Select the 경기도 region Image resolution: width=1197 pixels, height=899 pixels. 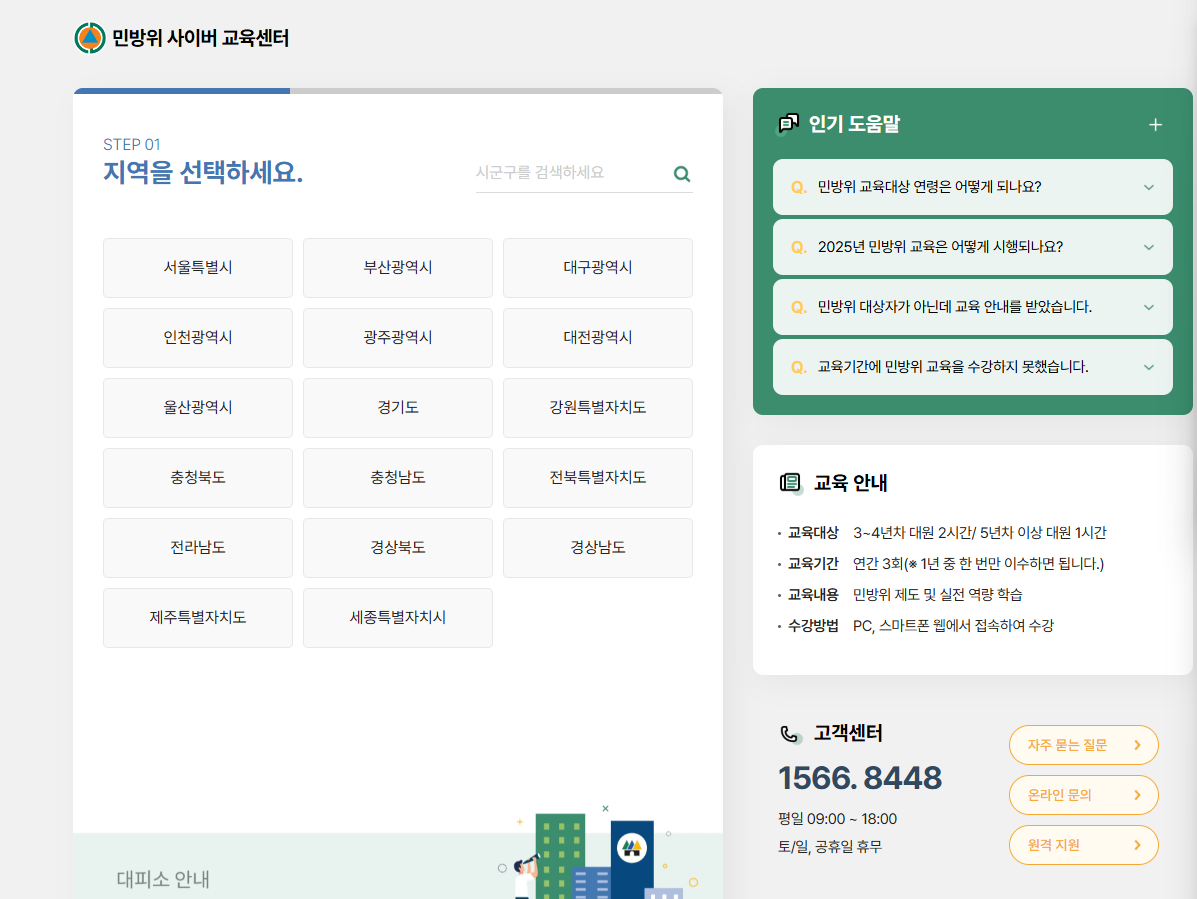pyautogui.click(x=397, y=408)
